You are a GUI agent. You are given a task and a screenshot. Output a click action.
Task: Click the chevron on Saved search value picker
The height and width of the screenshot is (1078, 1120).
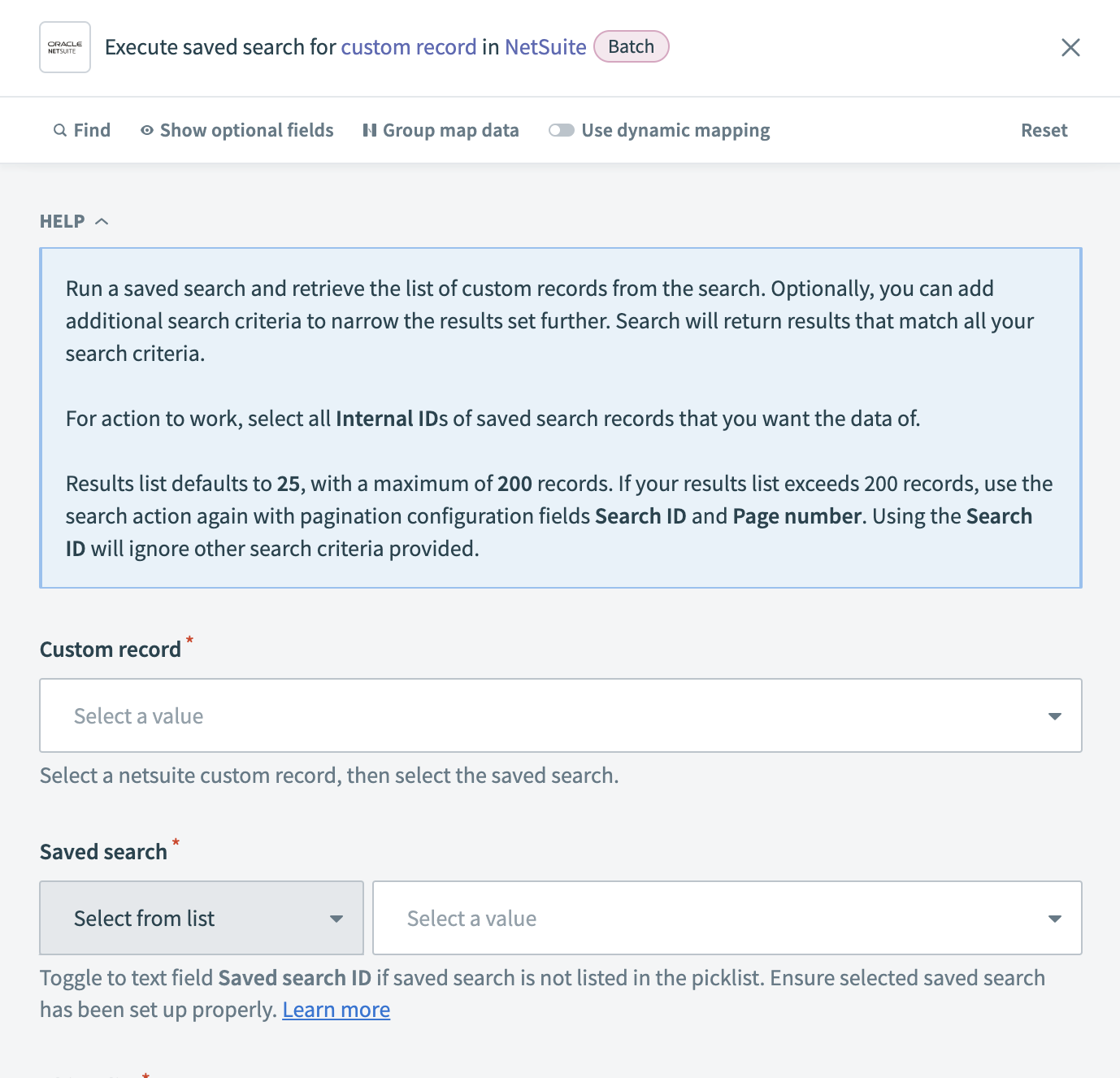click(x=1054, y=918)
